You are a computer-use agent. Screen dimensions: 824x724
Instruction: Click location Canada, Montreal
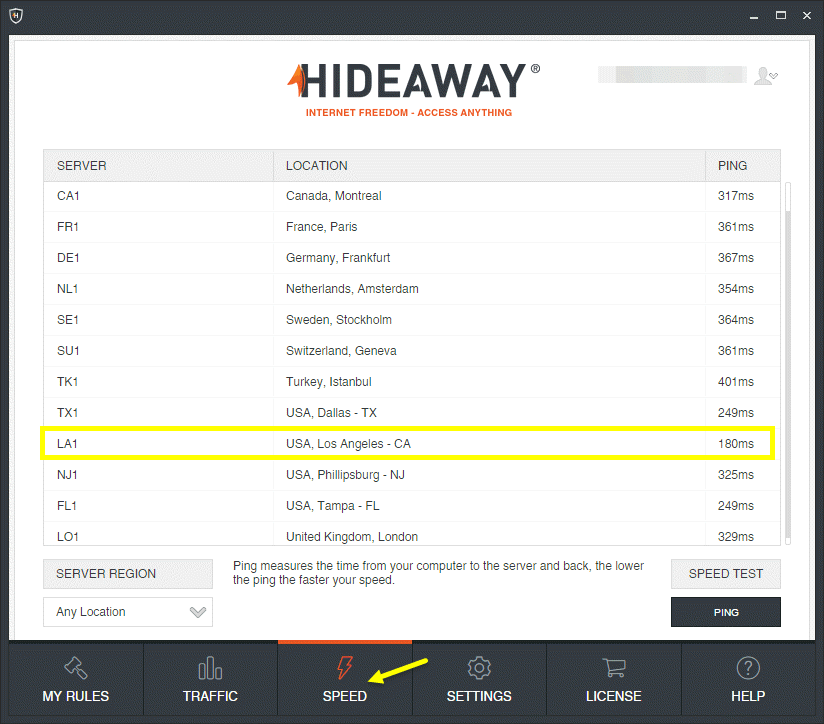point(334,196)
